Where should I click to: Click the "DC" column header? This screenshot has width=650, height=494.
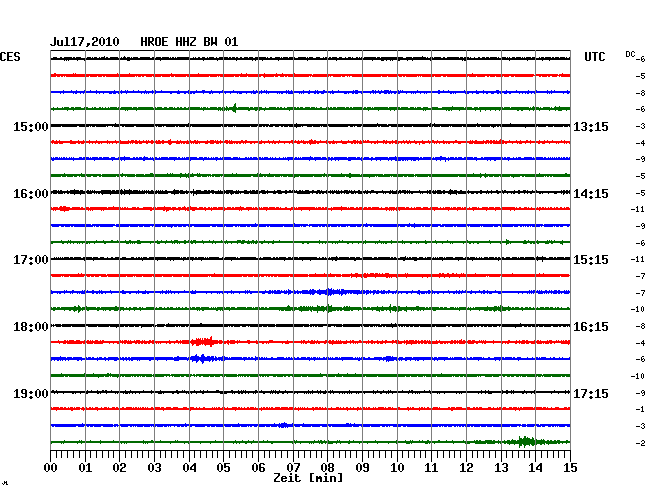point(630,54)
